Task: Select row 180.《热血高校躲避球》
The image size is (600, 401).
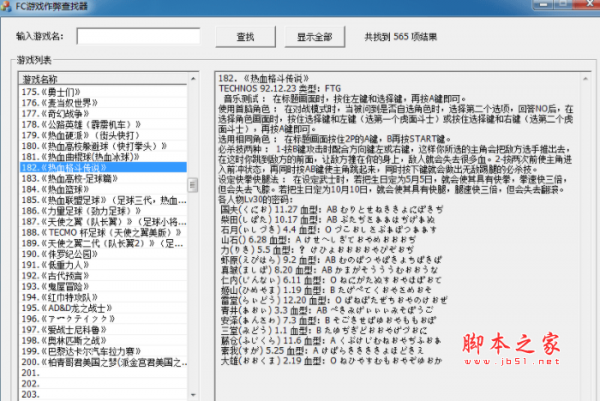Action: tap(103, 146)
